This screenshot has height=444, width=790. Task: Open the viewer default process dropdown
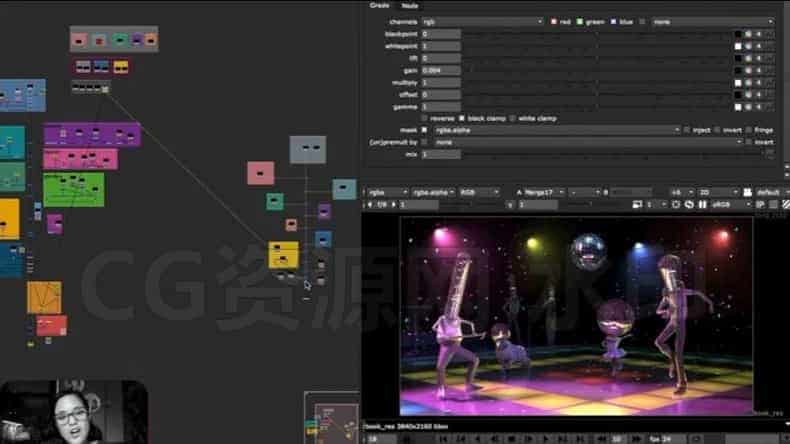pos(772,193)
